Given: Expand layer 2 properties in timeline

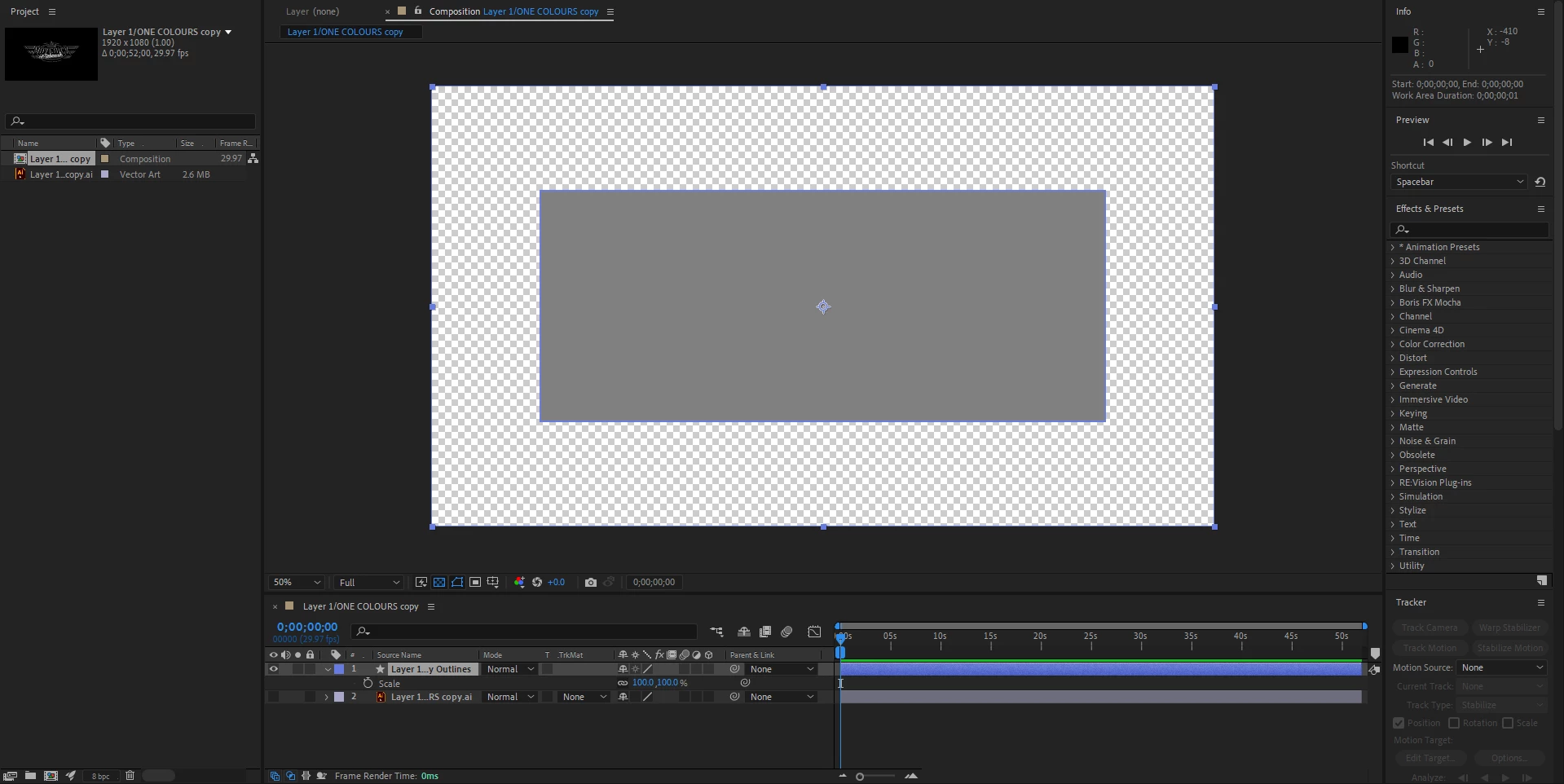Looking at the screenshot, I should [326, 697].
